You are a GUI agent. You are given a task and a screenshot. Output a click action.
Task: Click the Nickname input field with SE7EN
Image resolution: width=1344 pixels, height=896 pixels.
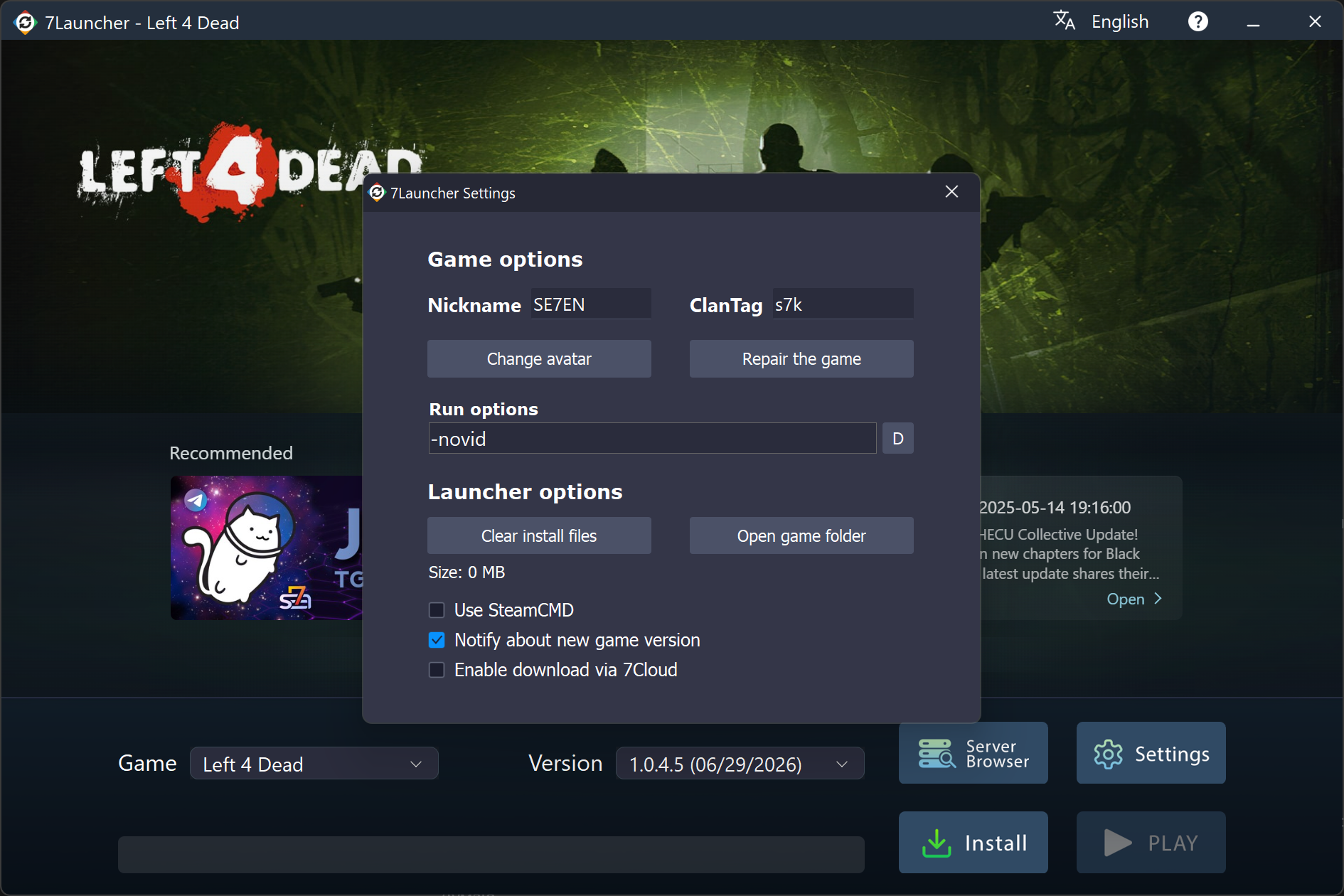(x=591, y=304)
